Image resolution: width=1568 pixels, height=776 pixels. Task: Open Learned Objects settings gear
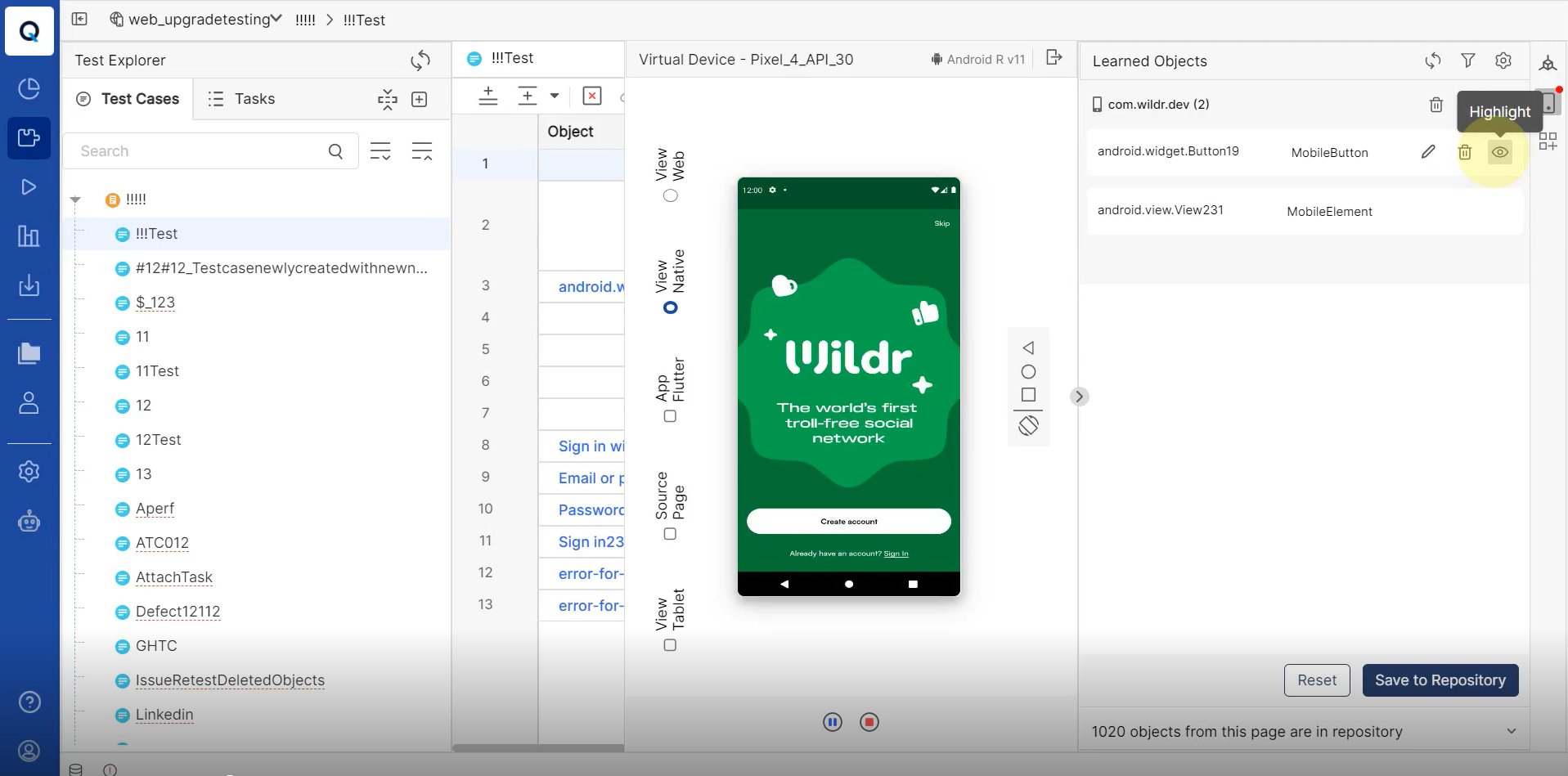pyautogui.click(x=1503, y=61)
